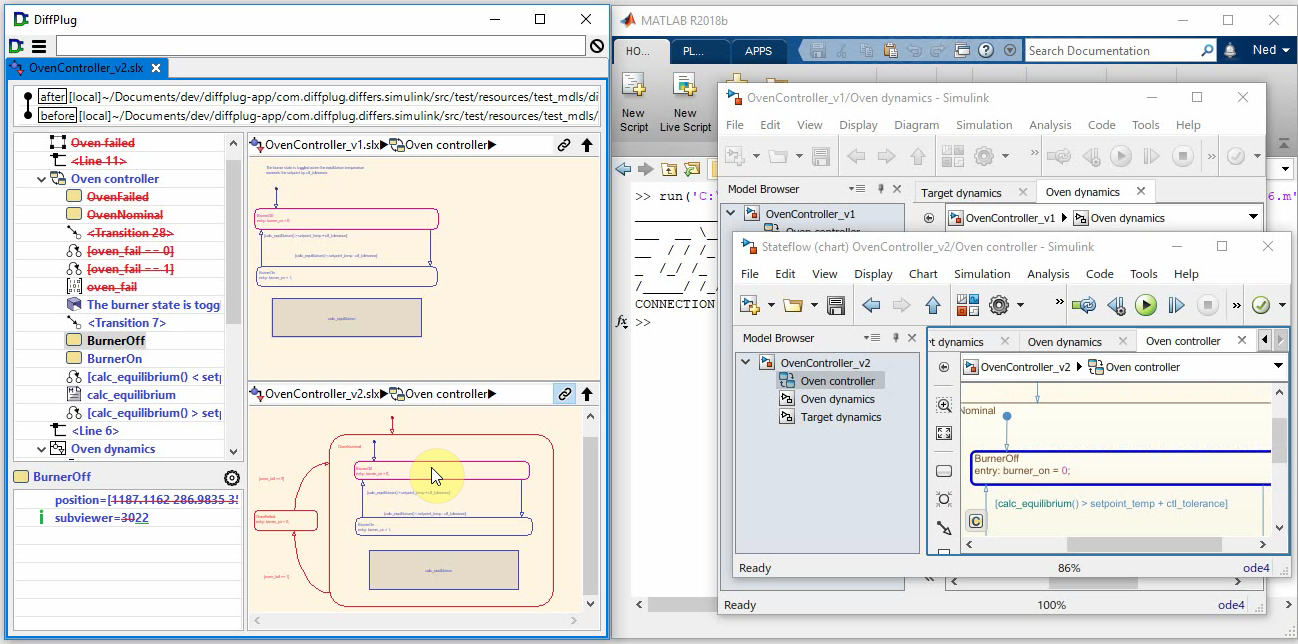
Task: Click OvenController_v1.slx breadcrumb in upper viewer
Action: pyautogui.click(x=322, y=145)
